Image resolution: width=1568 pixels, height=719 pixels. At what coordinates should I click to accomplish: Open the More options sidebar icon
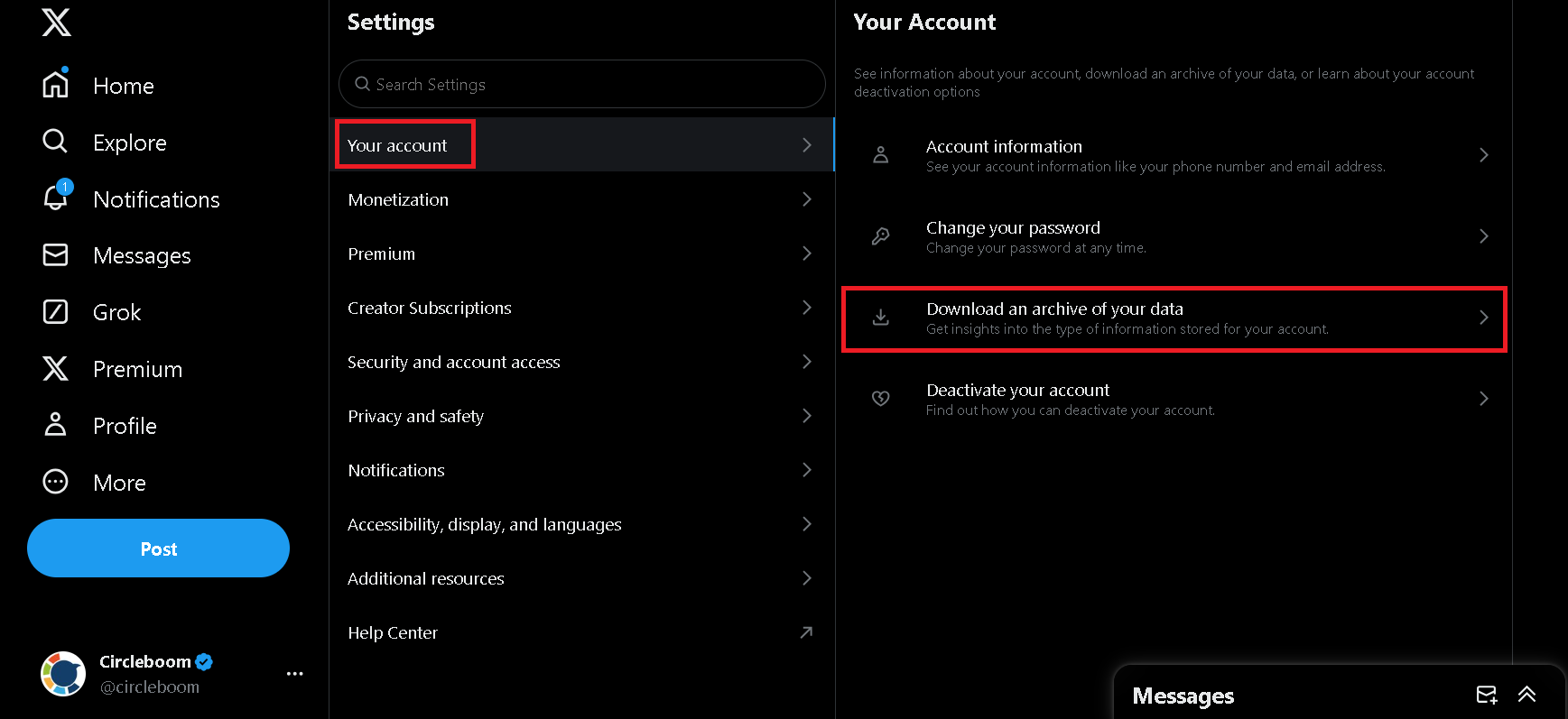(54, 482)
